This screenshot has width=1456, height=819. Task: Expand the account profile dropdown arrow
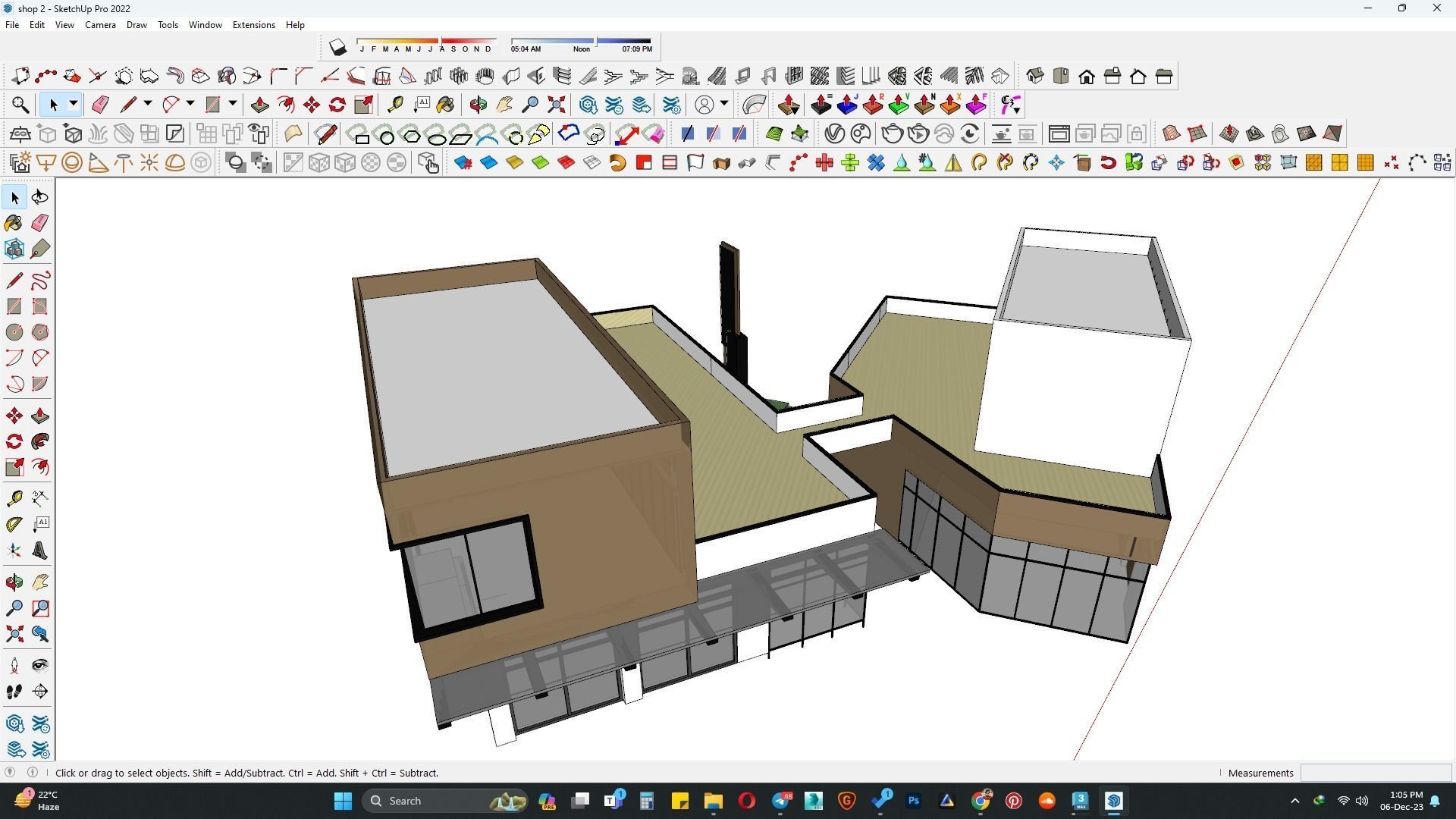click(724, 104)
